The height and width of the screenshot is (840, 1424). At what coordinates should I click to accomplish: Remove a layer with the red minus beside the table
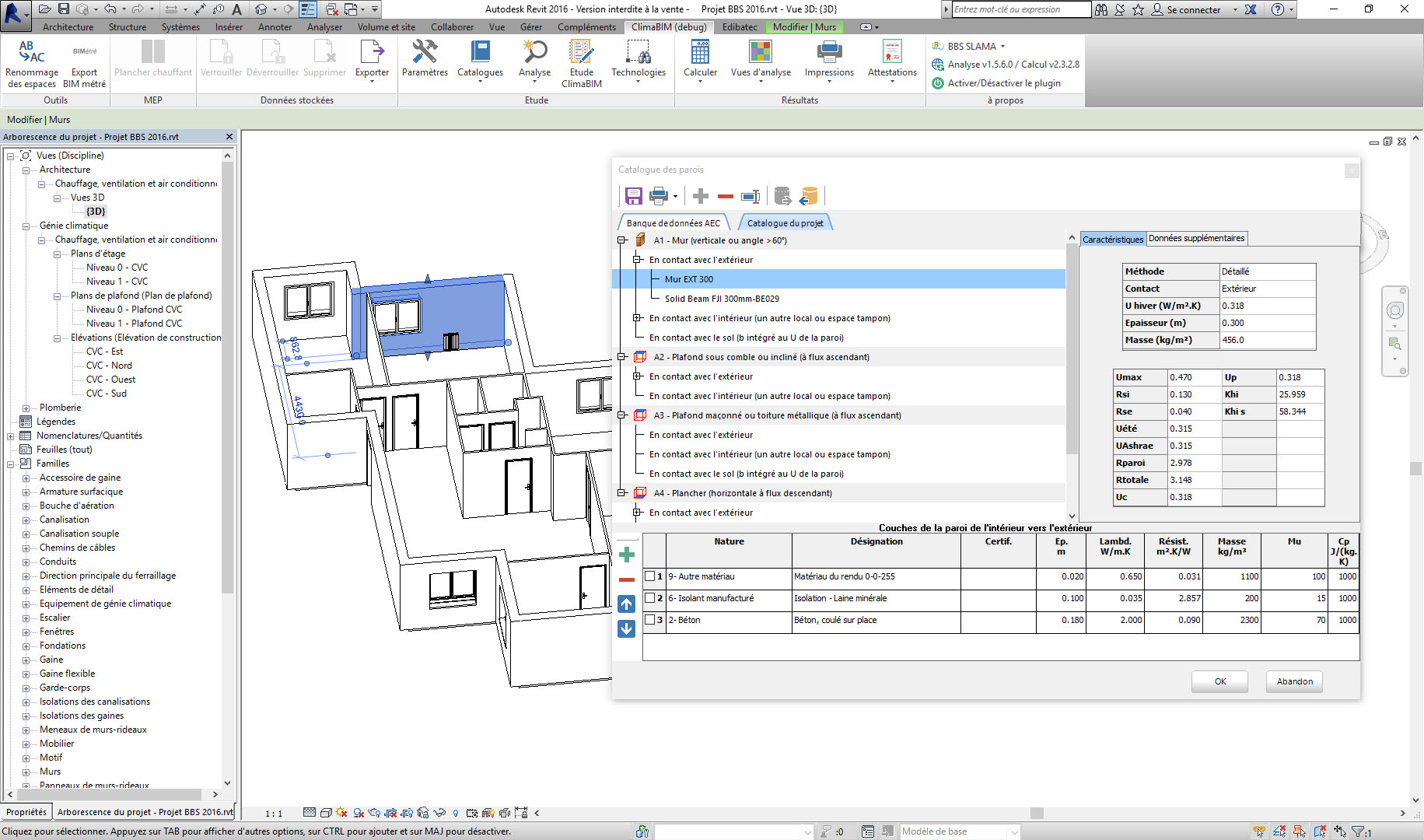point(627,579)
